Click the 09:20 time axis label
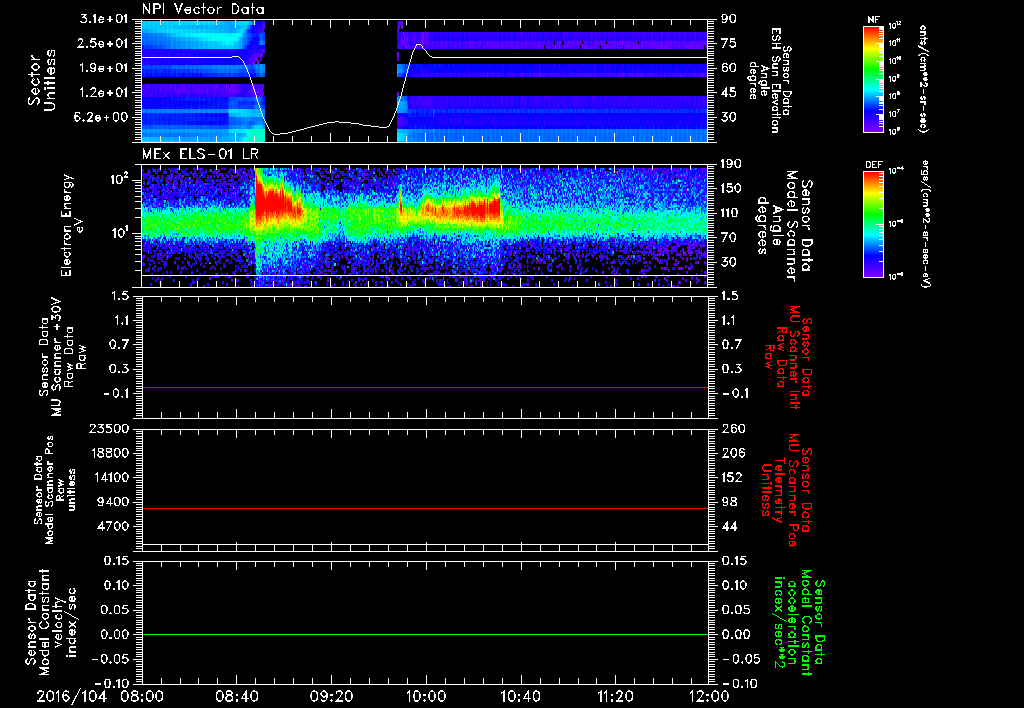Viewport: 1024px width, 708px height. 331,696
